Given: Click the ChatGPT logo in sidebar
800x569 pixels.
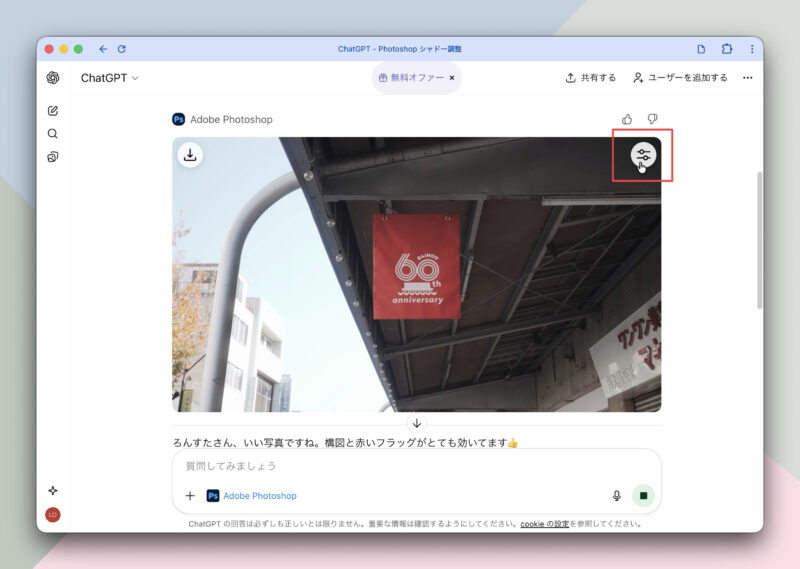Looking at the screenshot, I should click(x=53, y=78).
